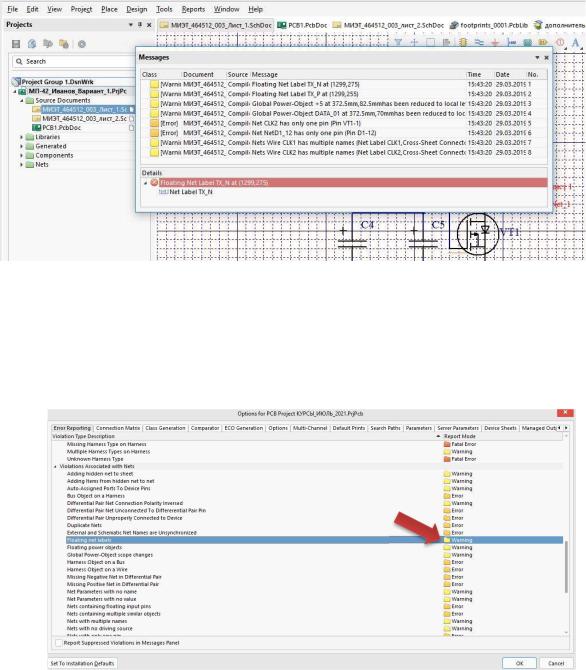Click Set To Installation Defaults button
This screenshot has width=586, height=670.
(x=82, y=663)
